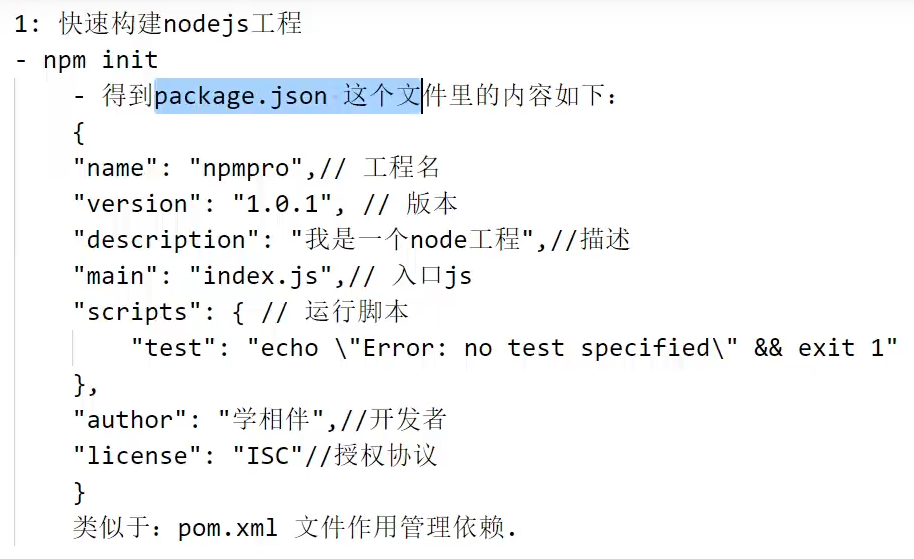
Task: Click the "我是一个node工程" description value
Action: (x=412, y=240)
